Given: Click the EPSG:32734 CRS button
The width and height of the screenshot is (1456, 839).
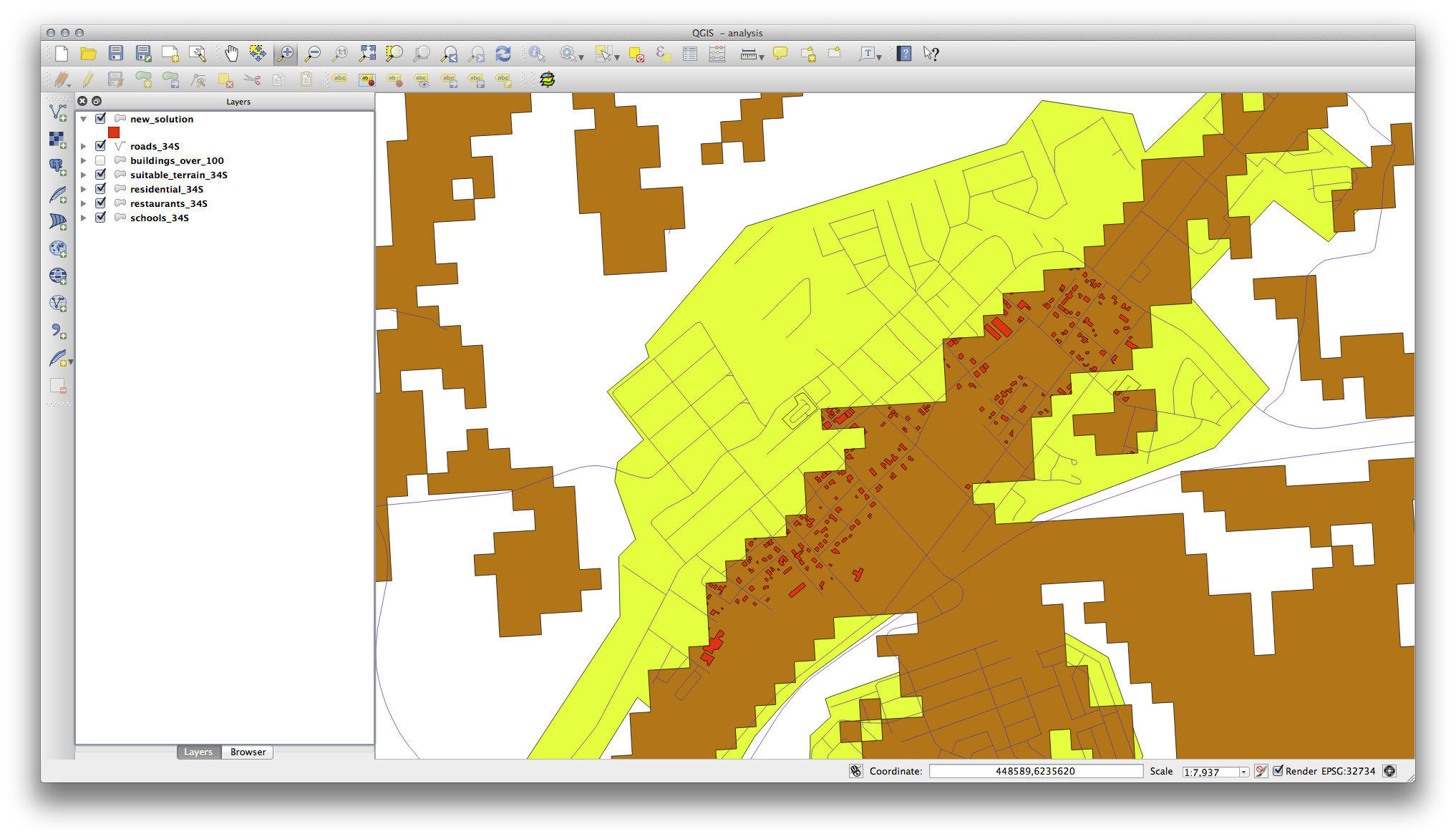Looking at the screenshot, I should coord(1348,771).
